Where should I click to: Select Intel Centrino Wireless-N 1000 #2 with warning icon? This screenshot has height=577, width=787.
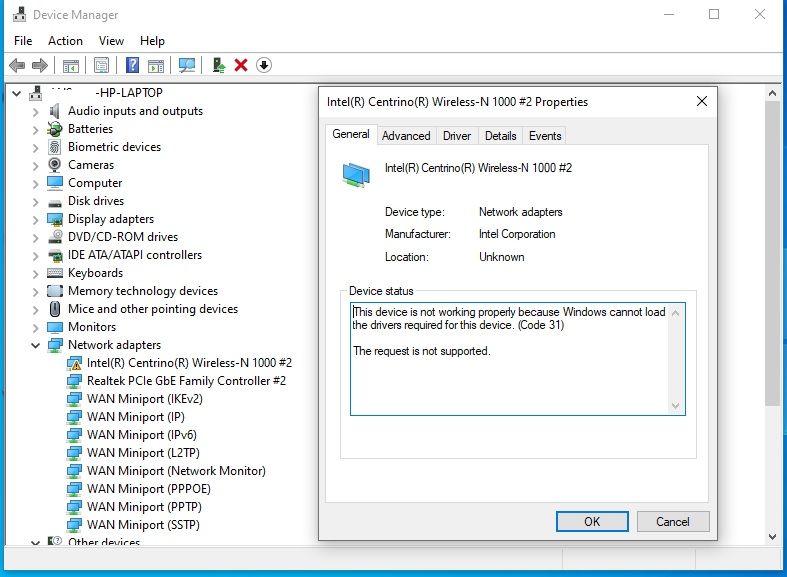188,363
